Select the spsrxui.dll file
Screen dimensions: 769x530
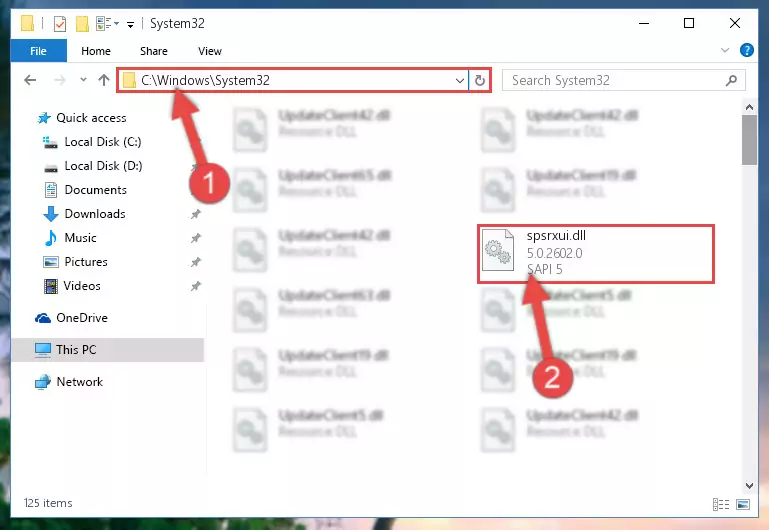595,253
